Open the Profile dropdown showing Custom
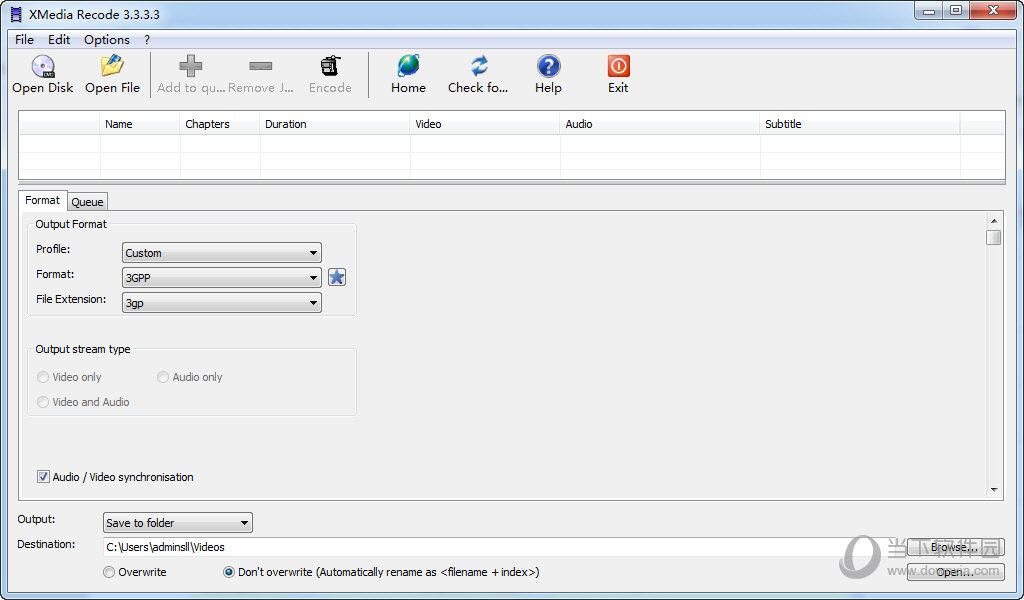The width and height of the screenshot is (1024, 600). pos(222,253)
